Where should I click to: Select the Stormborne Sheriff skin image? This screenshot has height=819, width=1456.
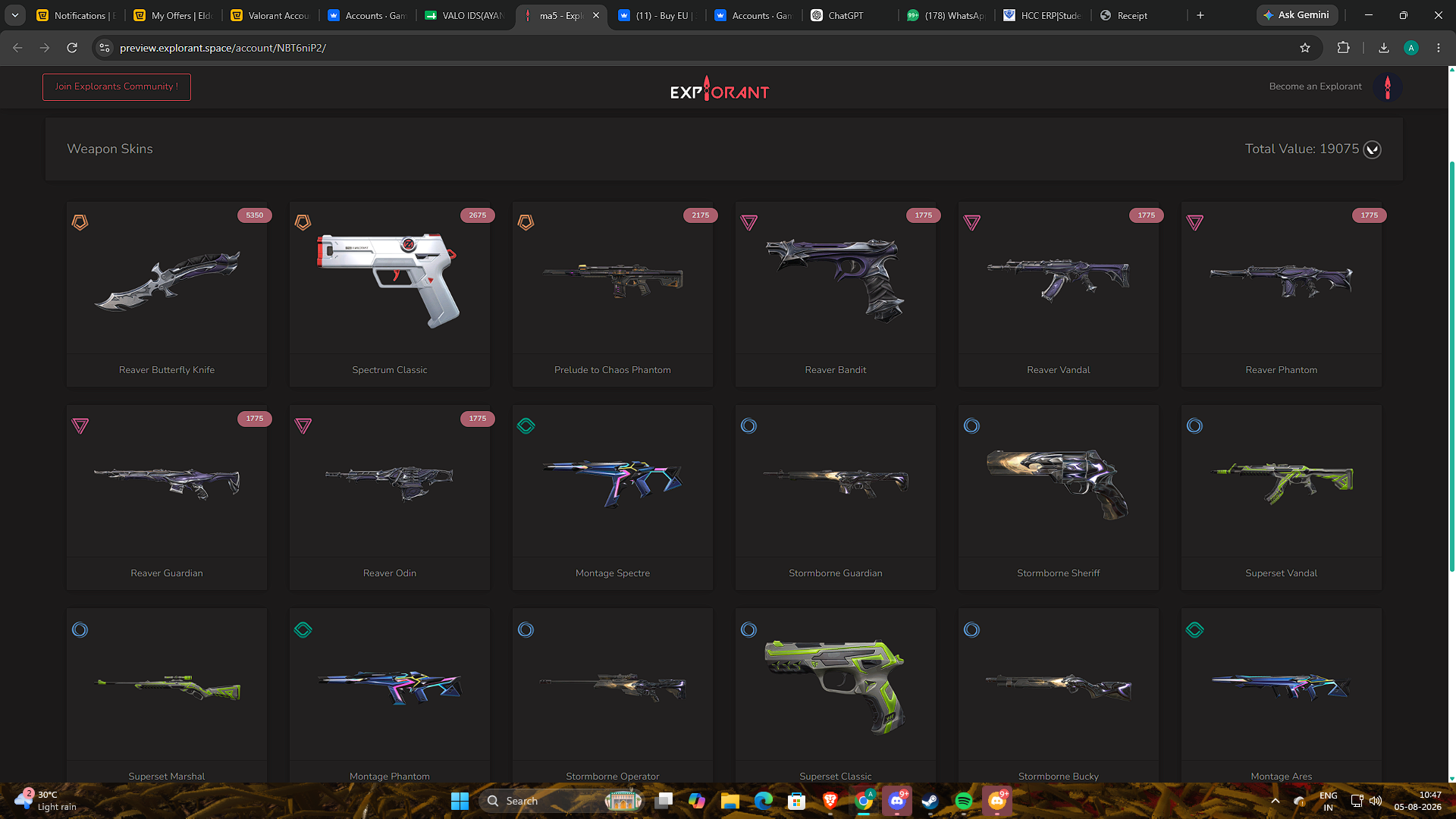tap(1058, 485)
